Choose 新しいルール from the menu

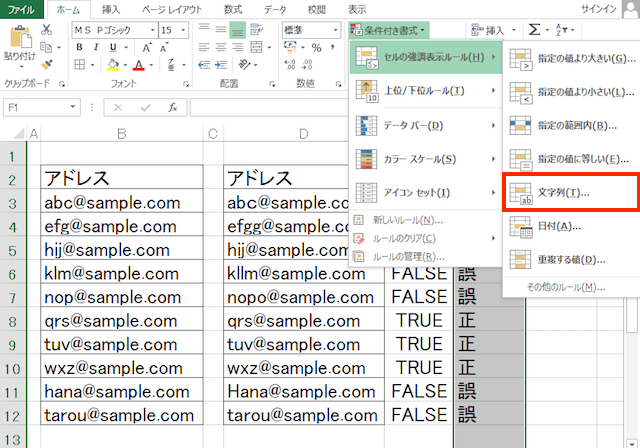(x=426, y=220)
